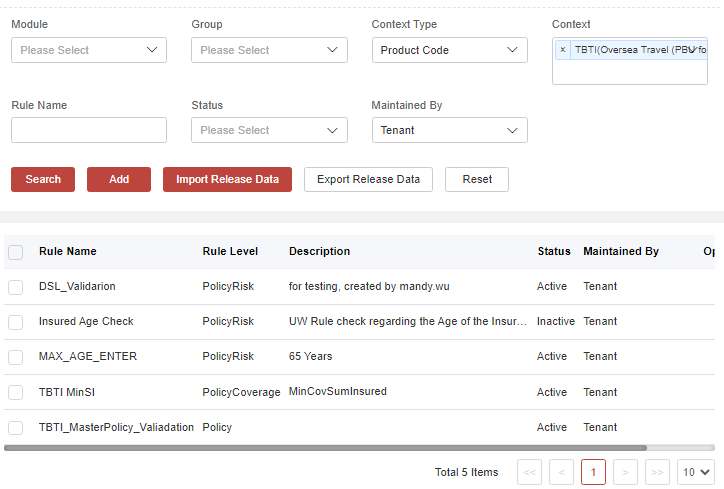Check the TBTI_MasterPolicy_Valiadation row checkbox
724x489 pixels.
point(16,428)
